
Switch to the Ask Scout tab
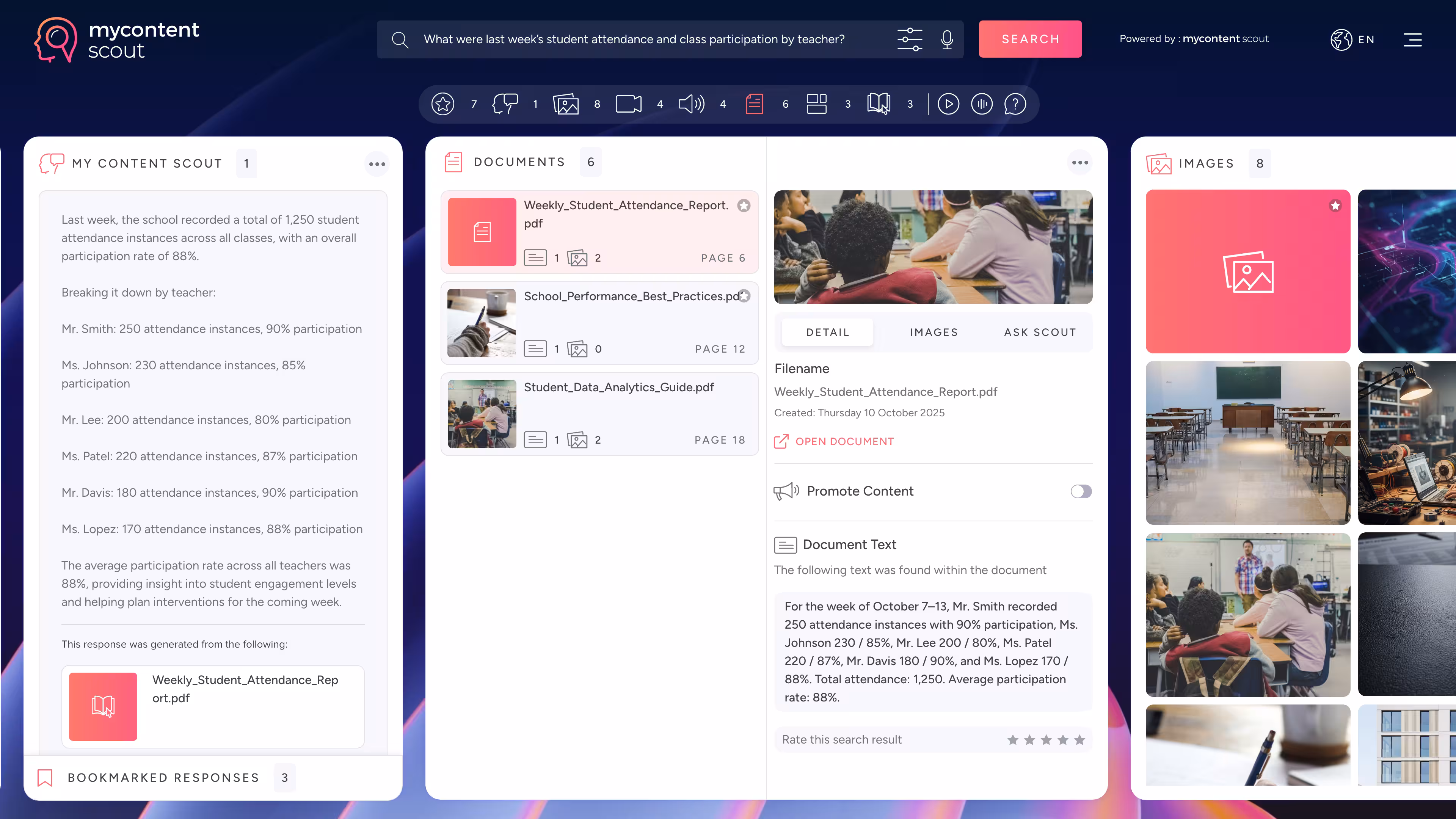1039,333
